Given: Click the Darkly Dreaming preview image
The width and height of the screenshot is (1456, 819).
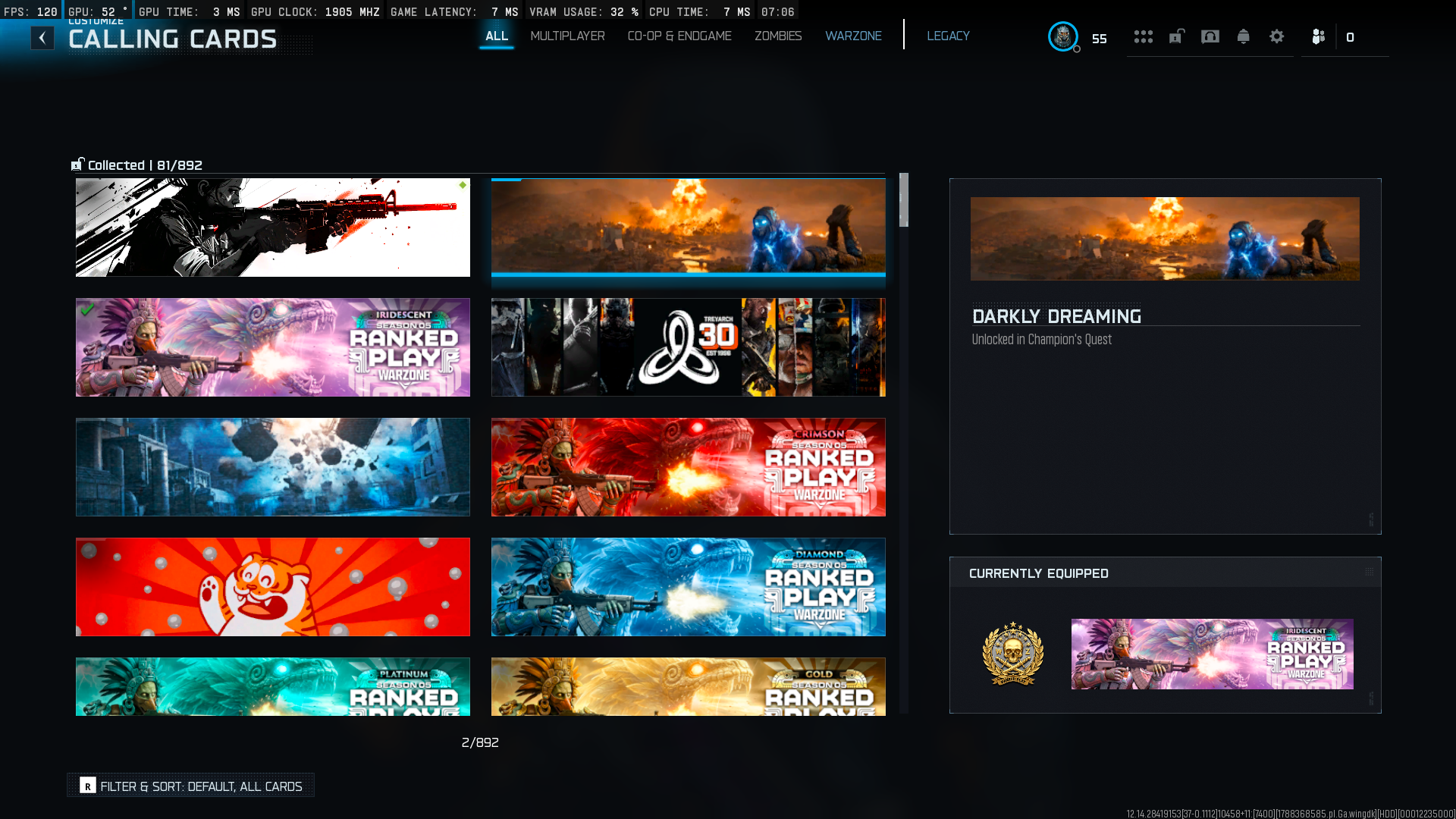Looking at the screenshot, I should click(x=1165, y=239).
